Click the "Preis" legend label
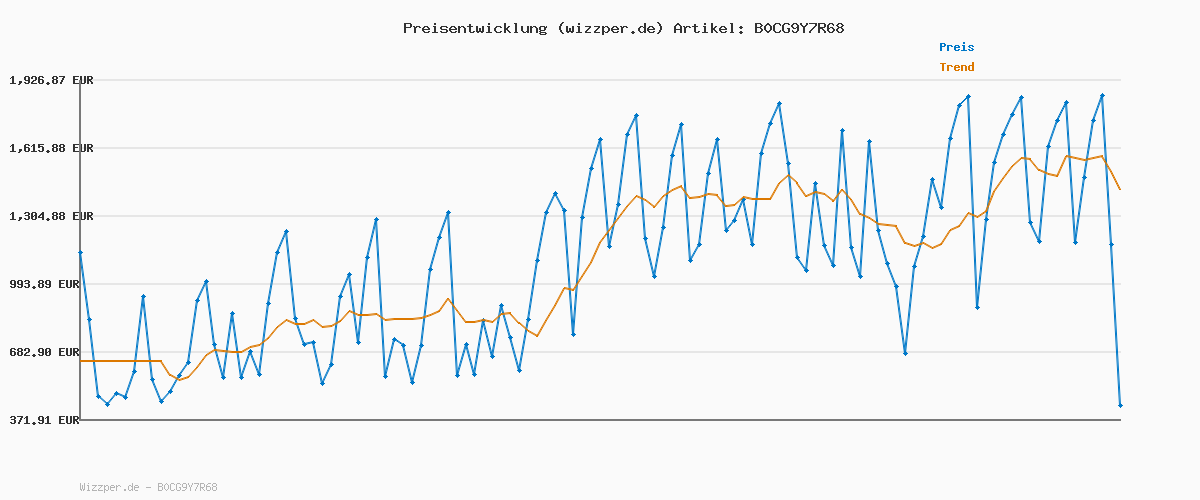 956,47
